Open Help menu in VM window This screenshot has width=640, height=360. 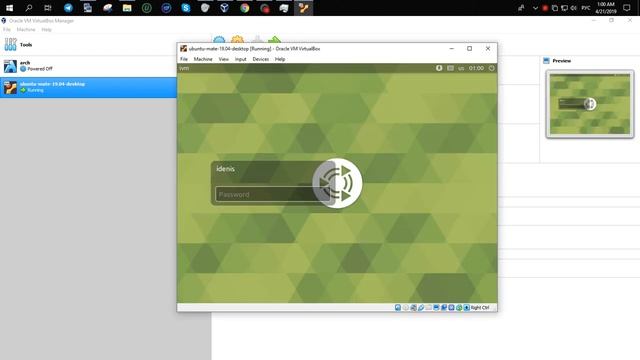[280, 59]
